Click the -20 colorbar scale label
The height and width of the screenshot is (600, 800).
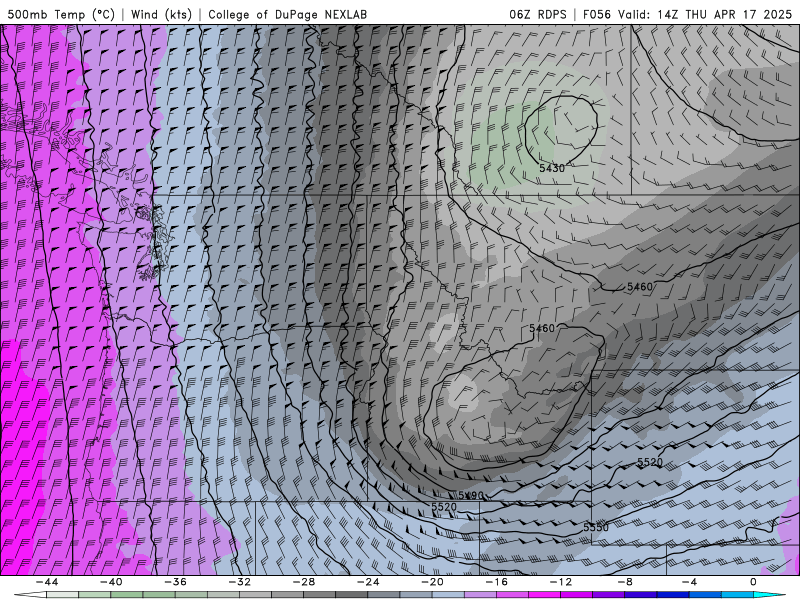[x=432, y=582]
